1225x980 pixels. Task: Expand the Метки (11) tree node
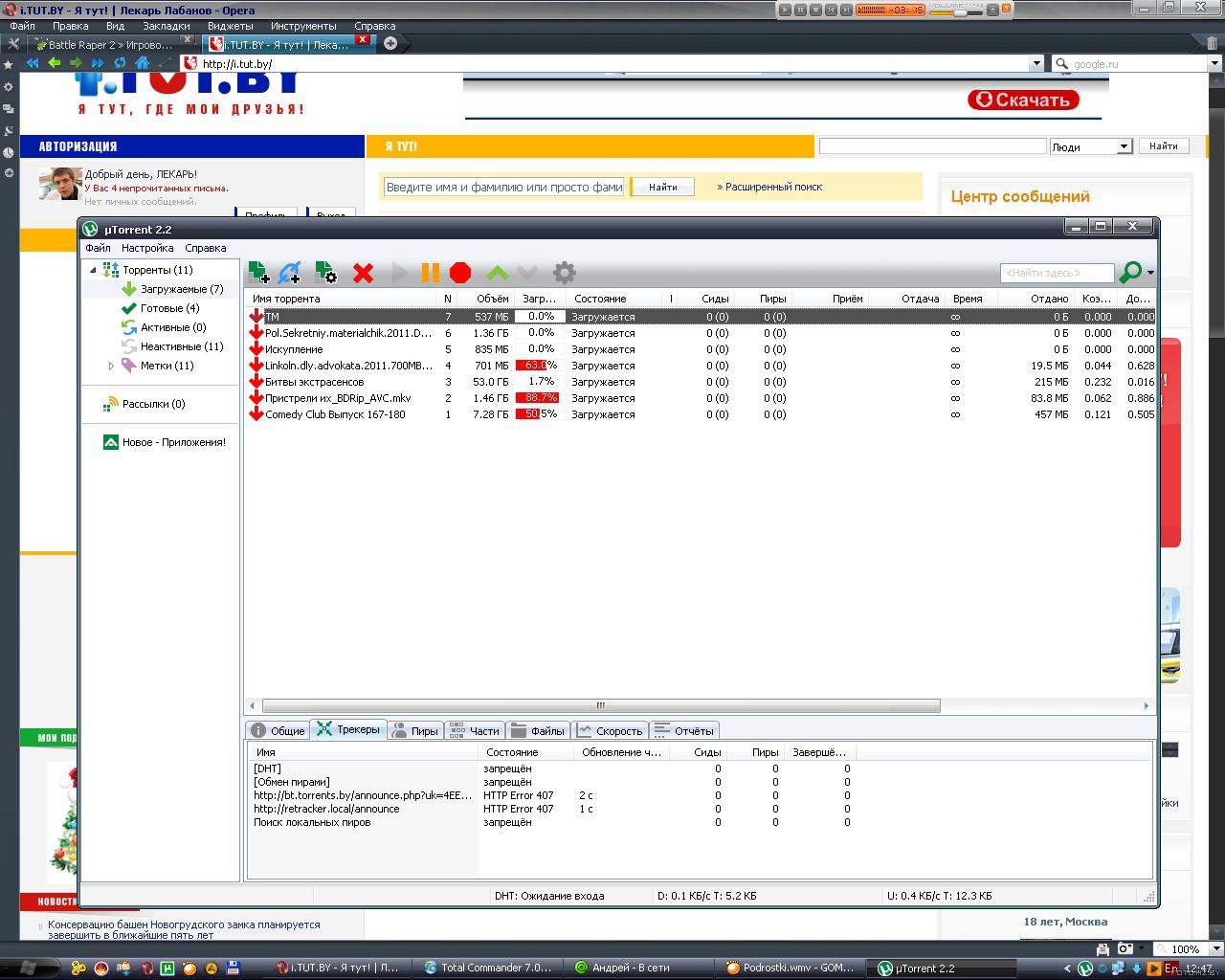pos(111,366)
